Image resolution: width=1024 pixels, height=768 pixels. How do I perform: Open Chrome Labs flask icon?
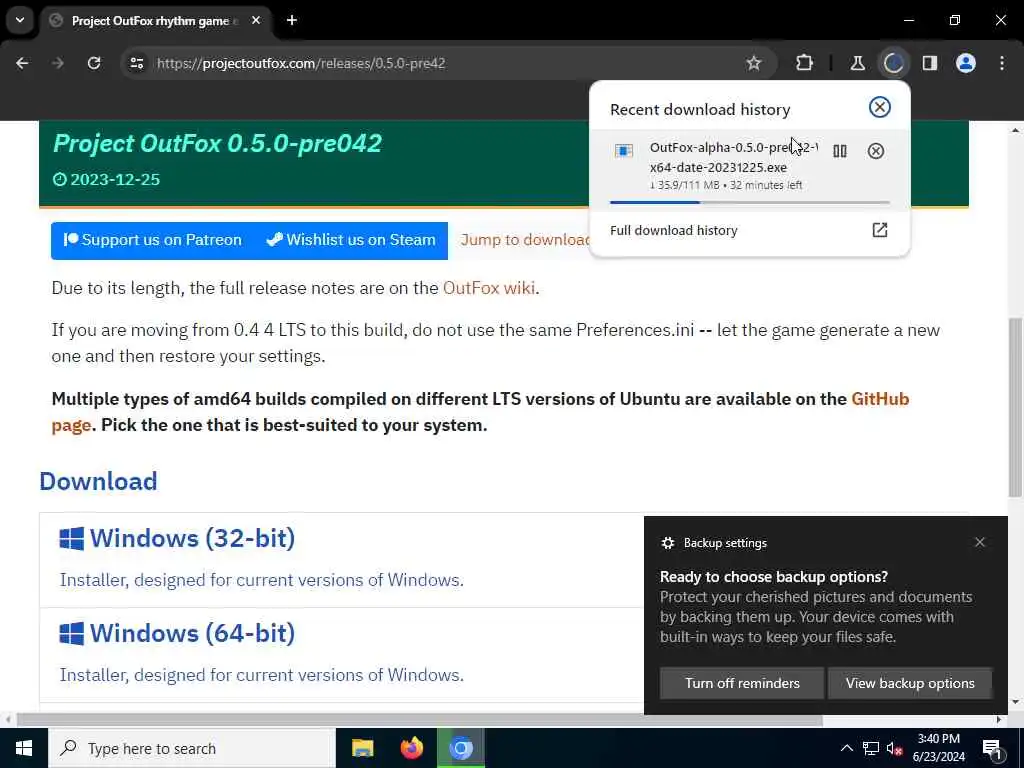[x=857, y=63]
